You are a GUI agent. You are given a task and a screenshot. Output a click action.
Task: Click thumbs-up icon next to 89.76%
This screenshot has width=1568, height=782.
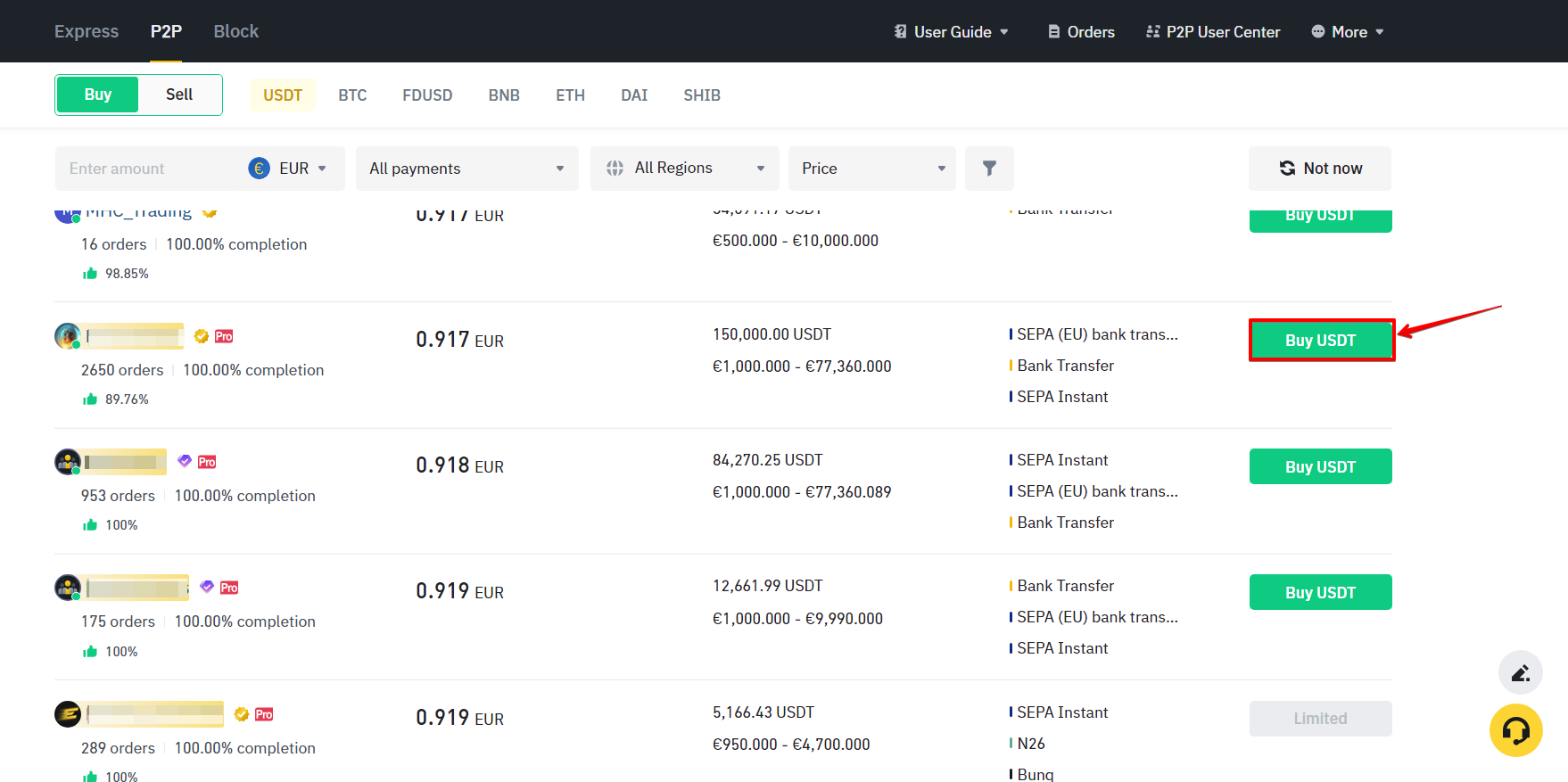point(90,399)
